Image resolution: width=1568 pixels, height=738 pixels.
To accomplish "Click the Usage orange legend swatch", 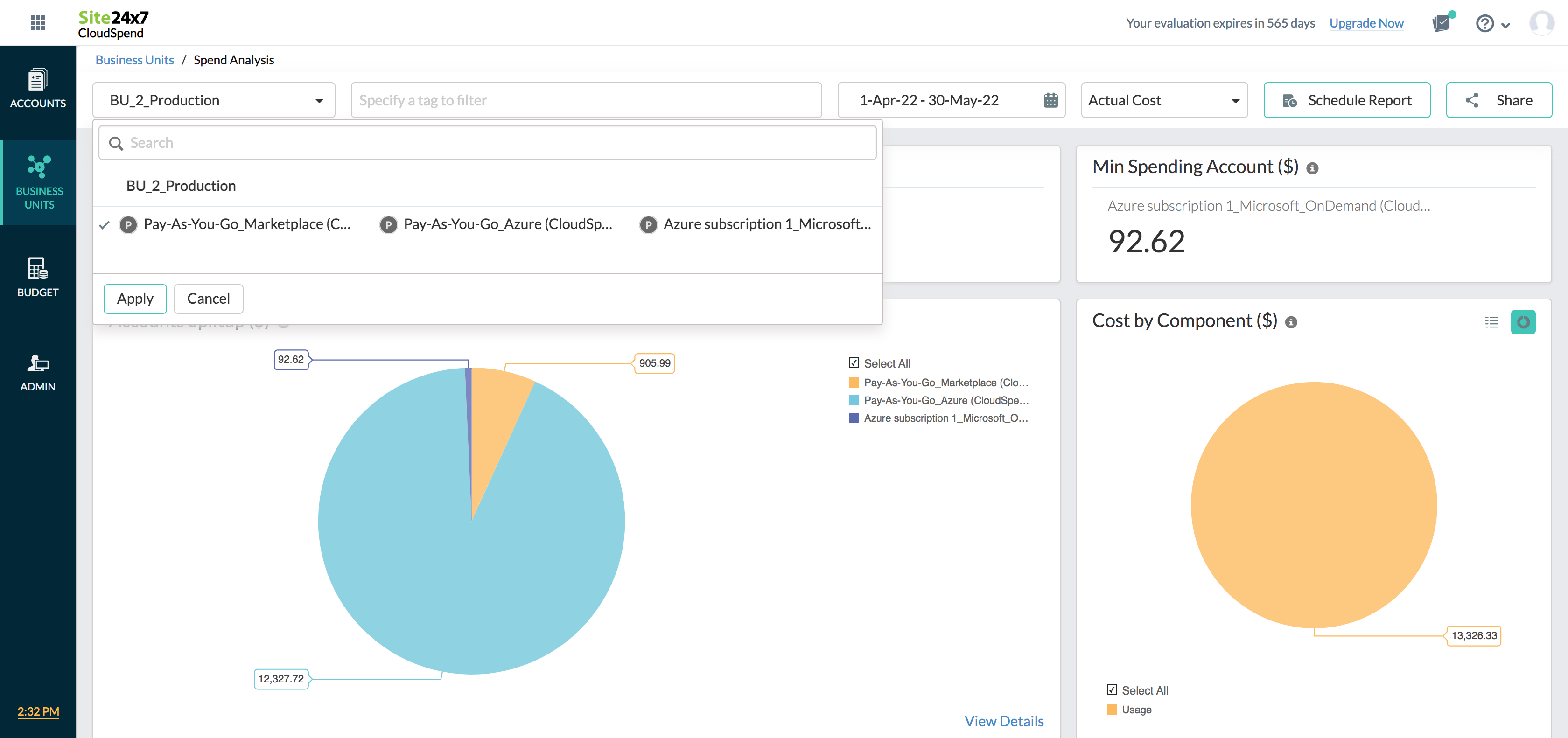I will tap(1112, 710).
